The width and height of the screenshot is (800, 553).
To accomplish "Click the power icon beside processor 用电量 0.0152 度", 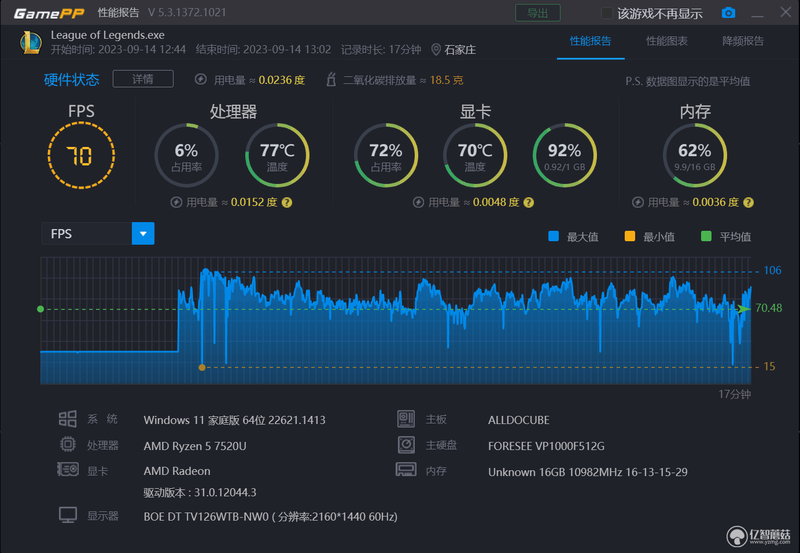I will pyautogui.click(x=176, y=203).
